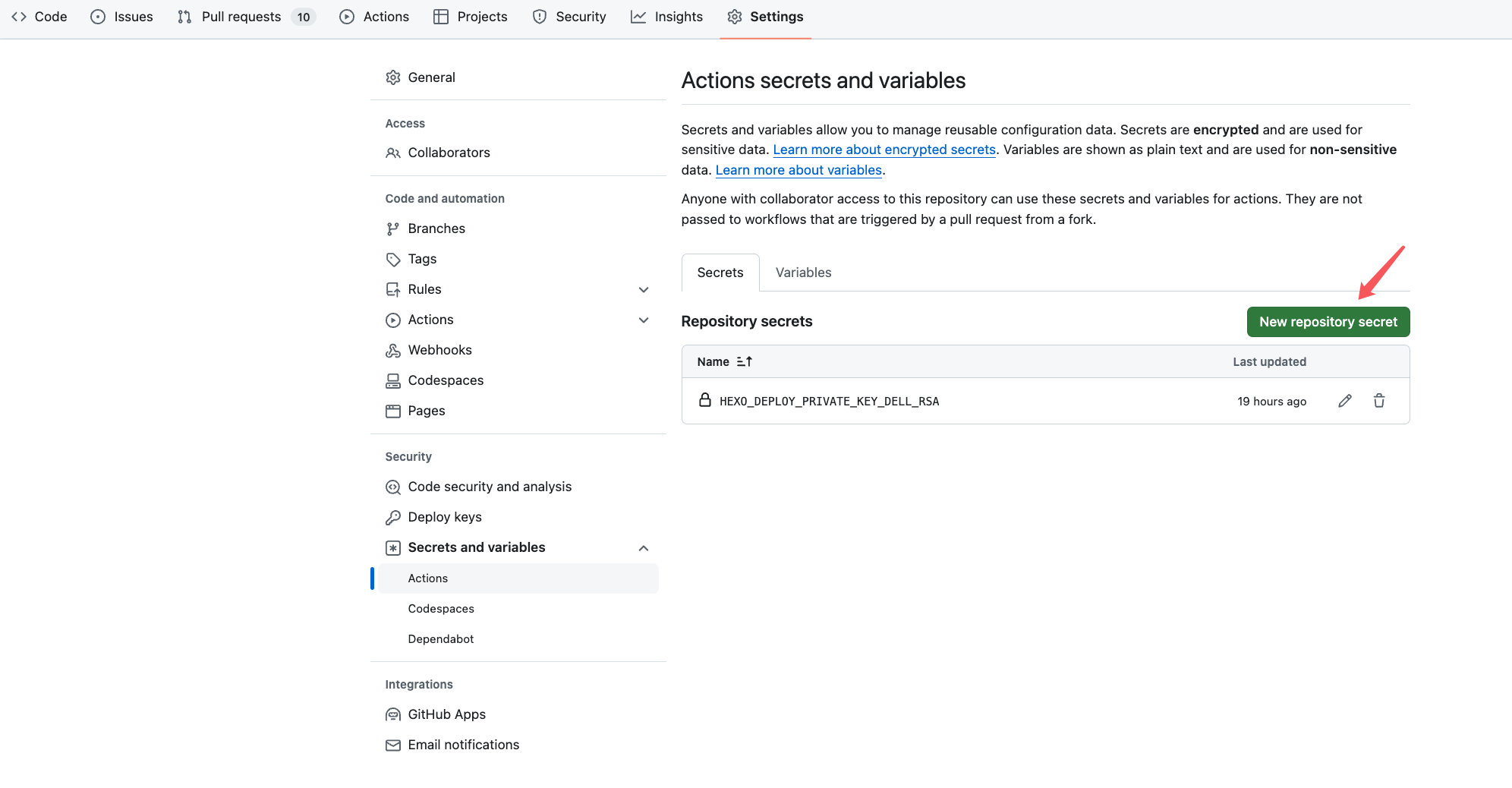This screenshot has height=788, width=1512.
Task: Open Learn more about variables link
Action: [x=798, y=170]
